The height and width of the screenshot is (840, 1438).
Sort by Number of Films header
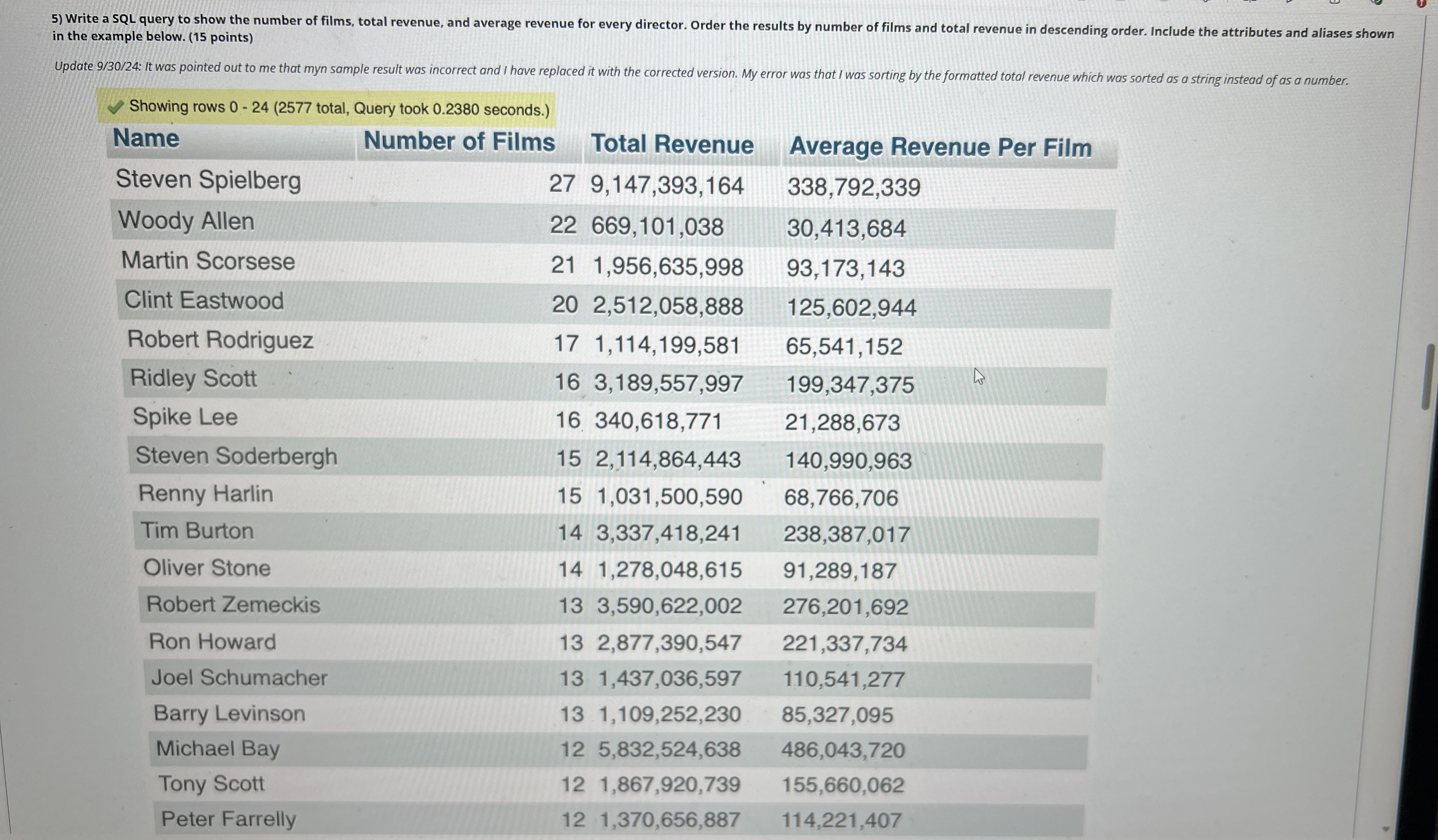(x=459, y=142)
